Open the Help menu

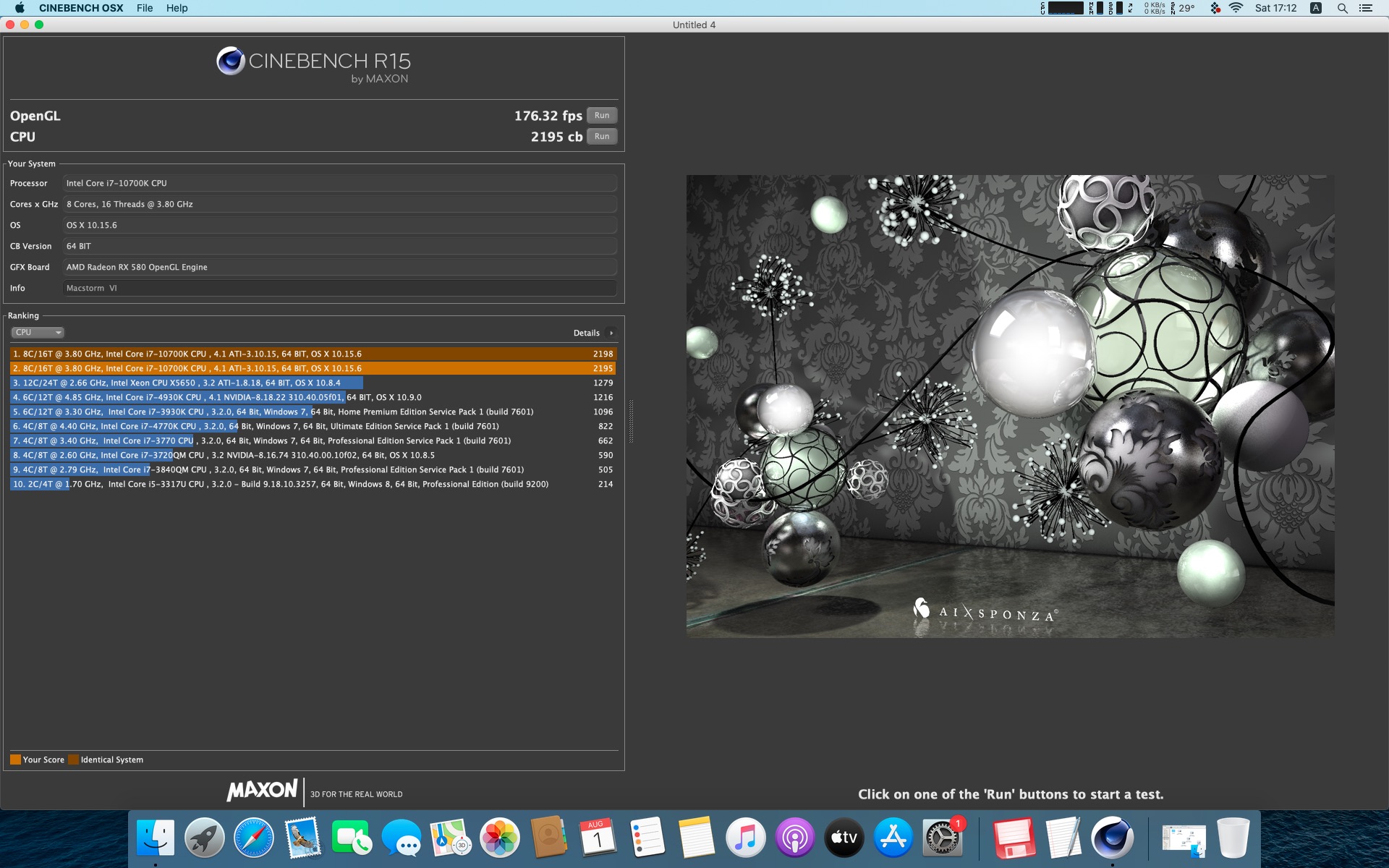click(177, 8)
